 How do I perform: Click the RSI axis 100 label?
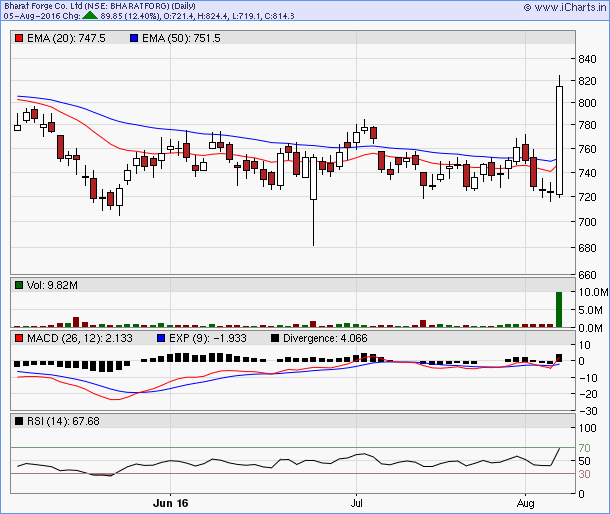587,428
